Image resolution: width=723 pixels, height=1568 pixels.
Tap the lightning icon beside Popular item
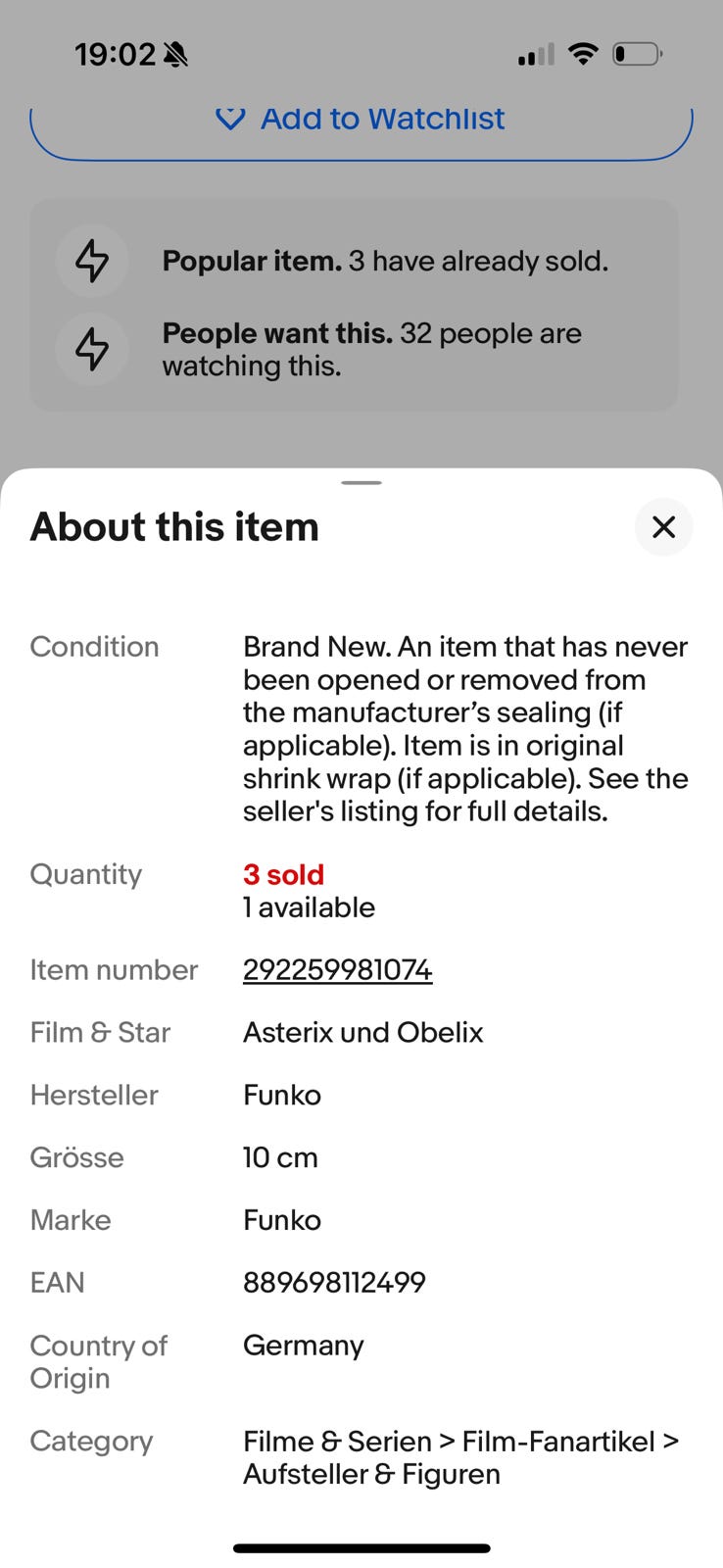(x=92, y=261)
